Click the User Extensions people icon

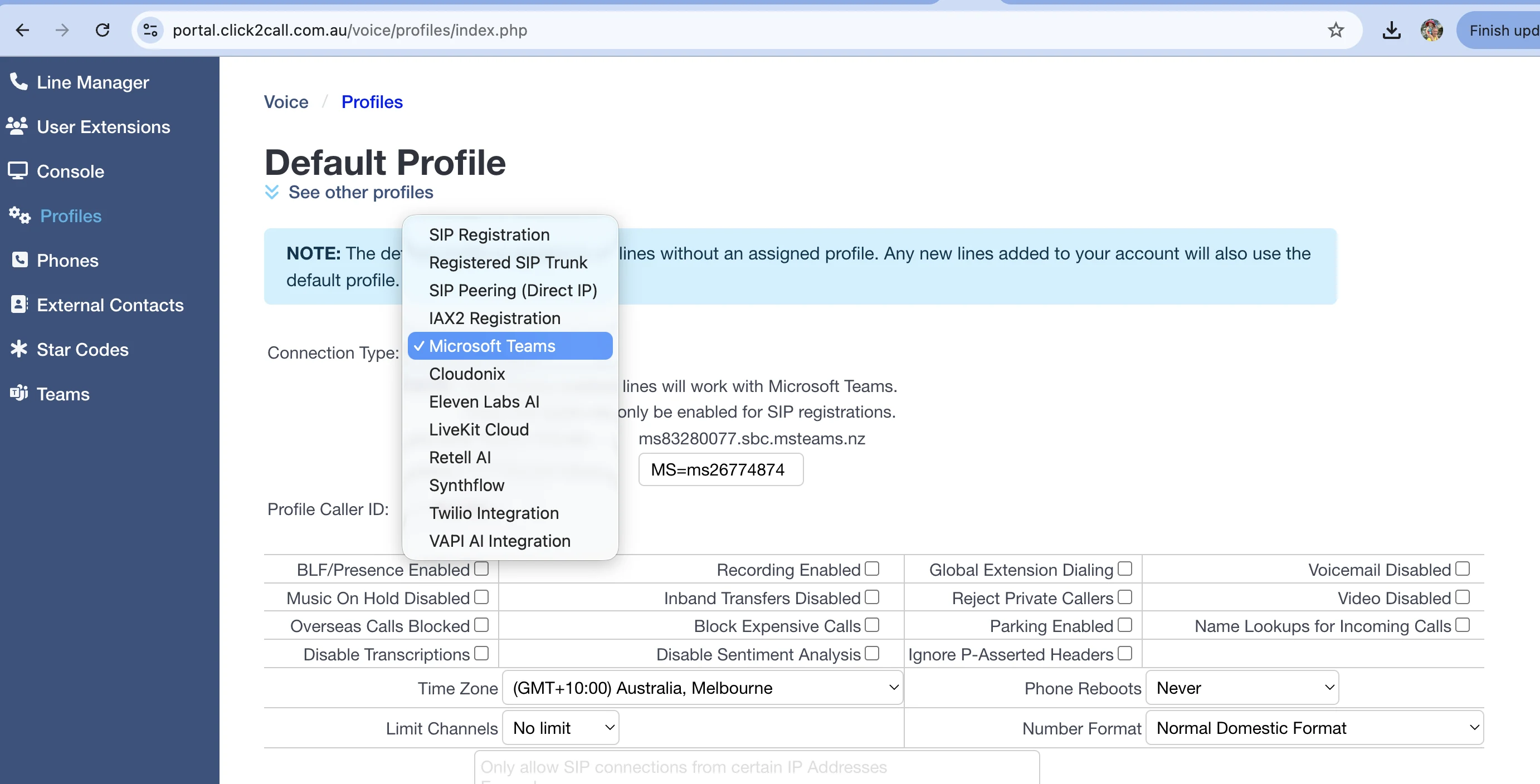click(x=17, y=126)
